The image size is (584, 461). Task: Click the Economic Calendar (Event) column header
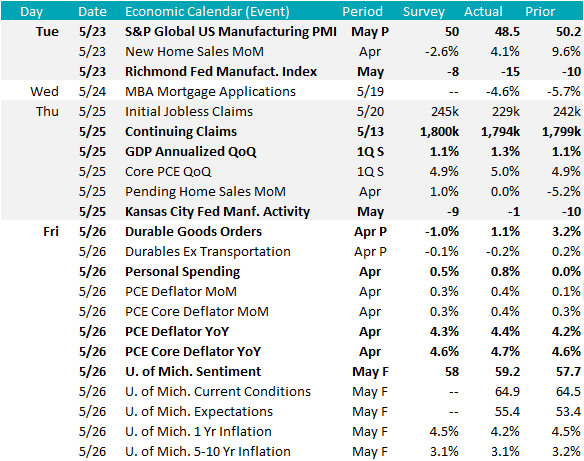(x=207, y=12)
